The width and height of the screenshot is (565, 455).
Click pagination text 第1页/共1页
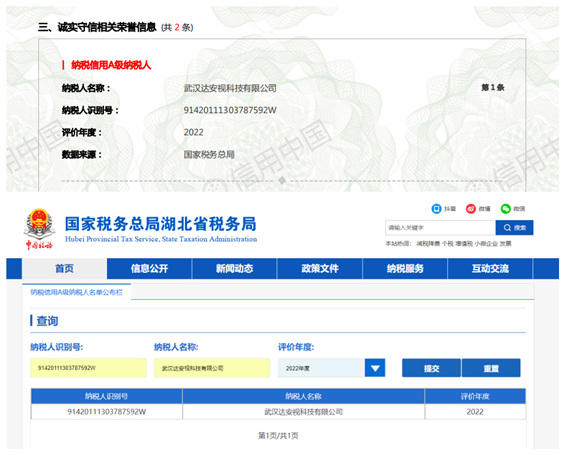(278, 436)
